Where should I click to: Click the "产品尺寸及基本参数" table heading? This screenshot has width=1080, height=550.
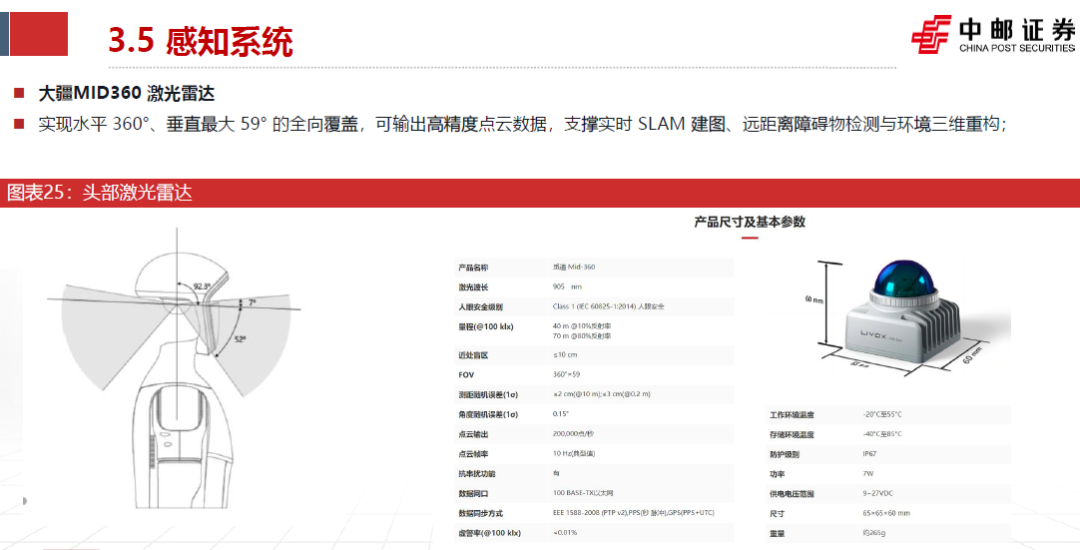[x=749, y=222]
